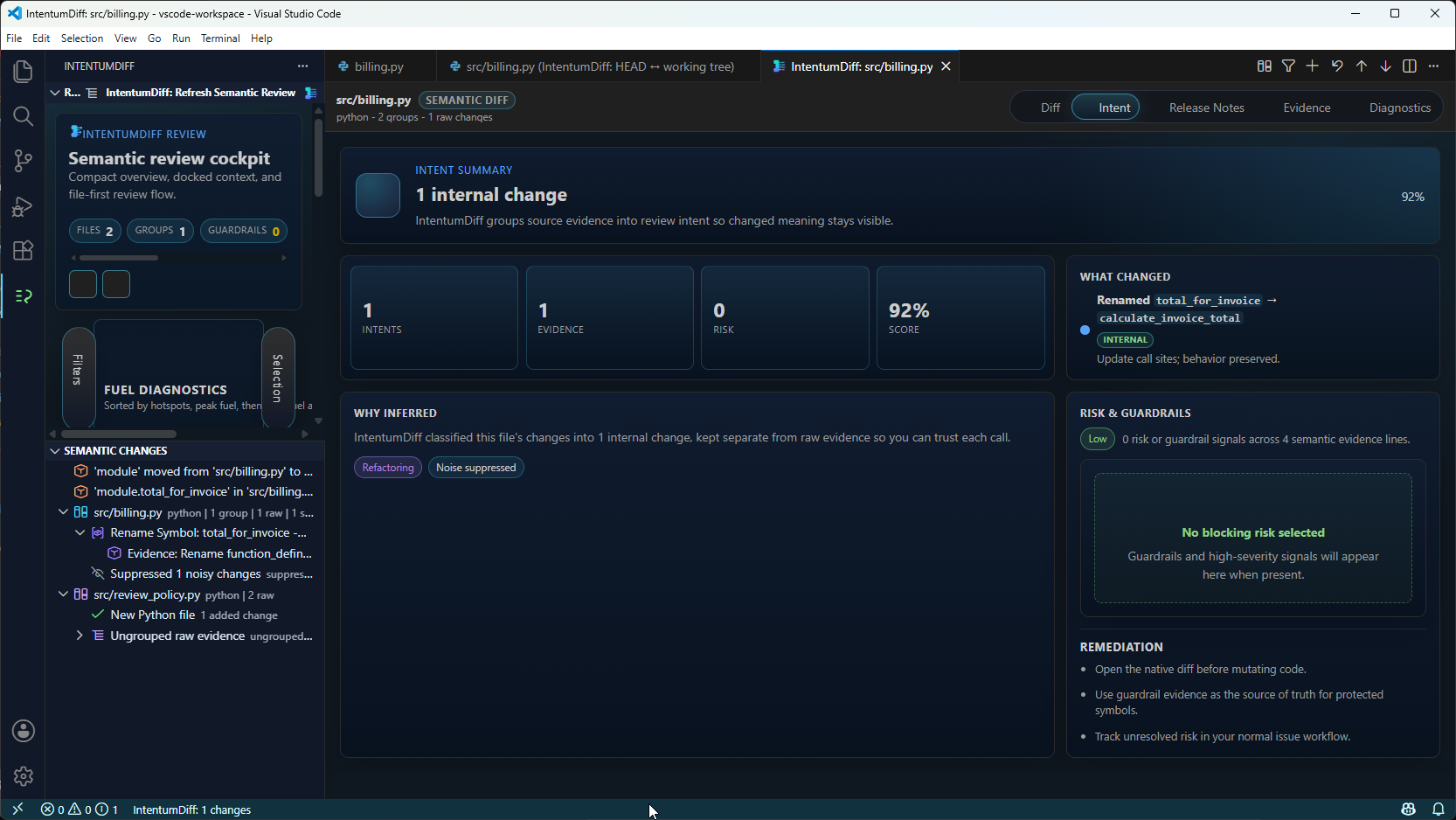
Task: Collapse the Rename Symbol tree node
Action: [80, 532]
